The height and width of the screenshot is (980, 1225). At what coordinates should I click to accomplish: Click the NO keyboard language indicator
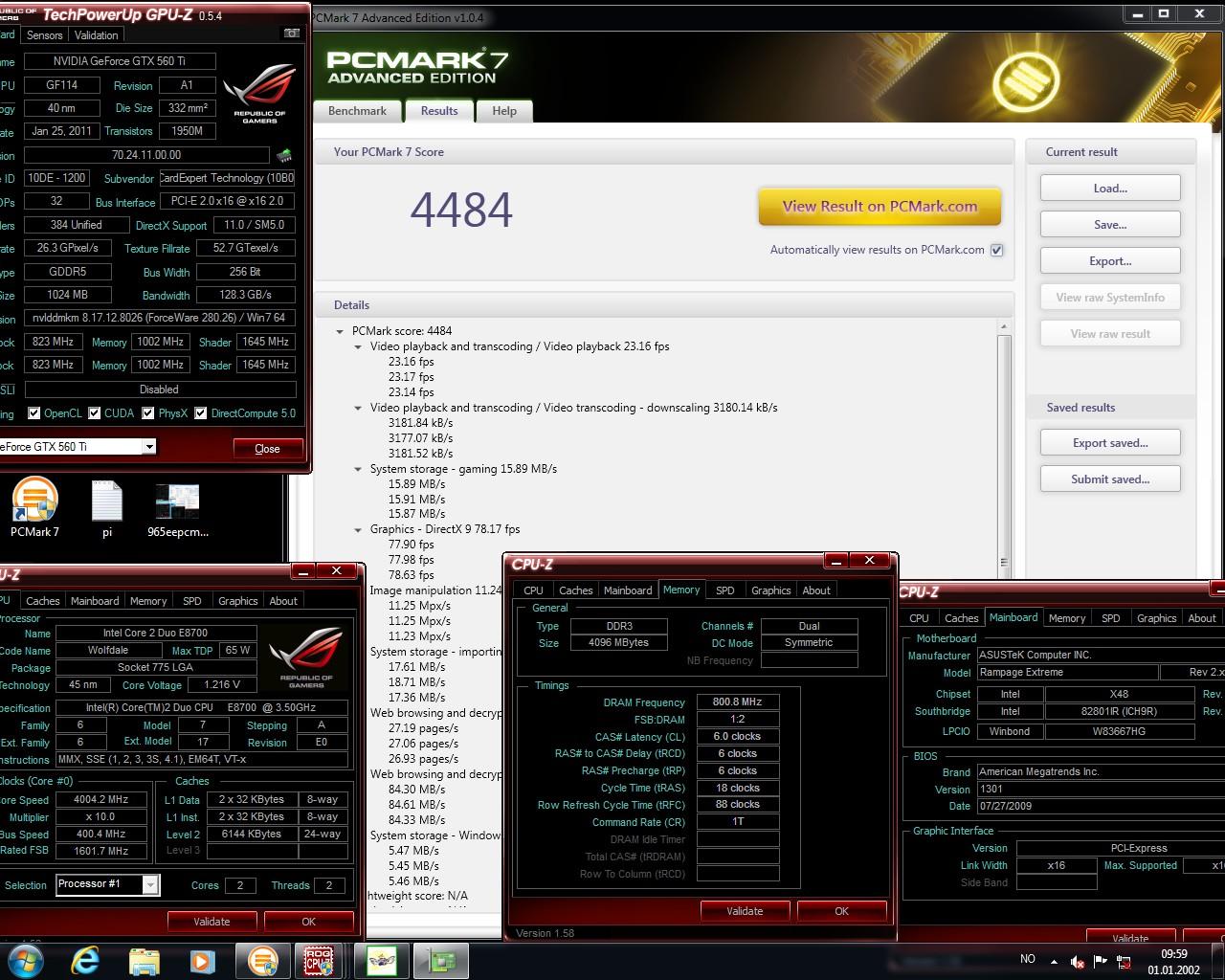coord(1028,959)
